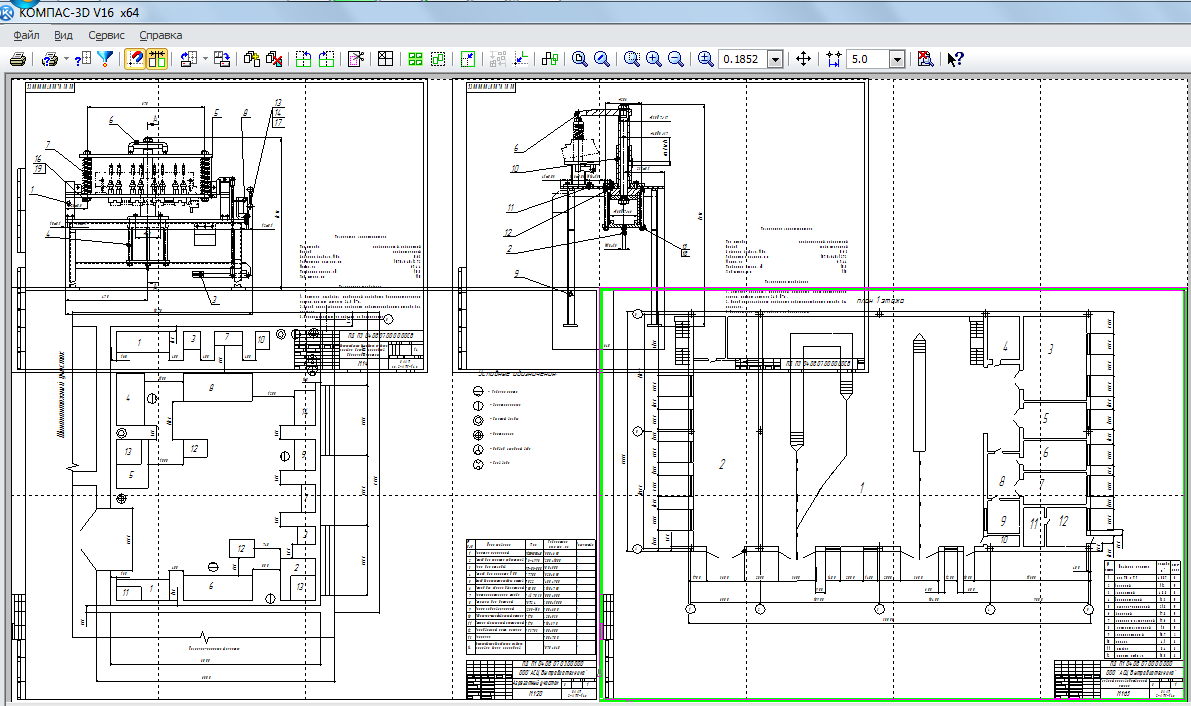Toggle the magnet snapping button

(135, 59)
